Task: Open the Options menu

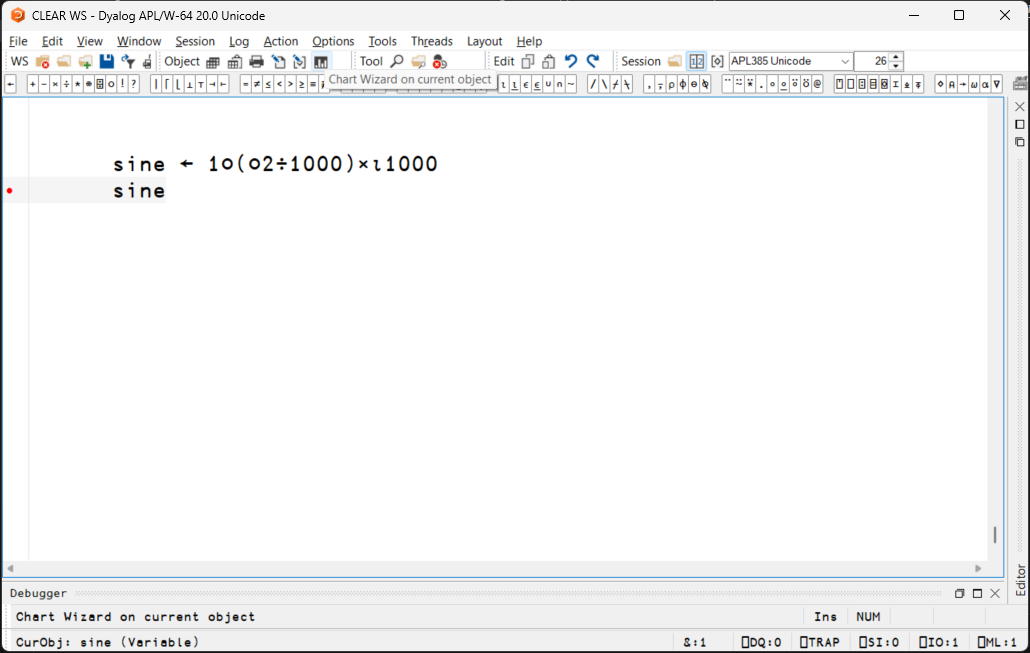Action: [x=333, y=41]
